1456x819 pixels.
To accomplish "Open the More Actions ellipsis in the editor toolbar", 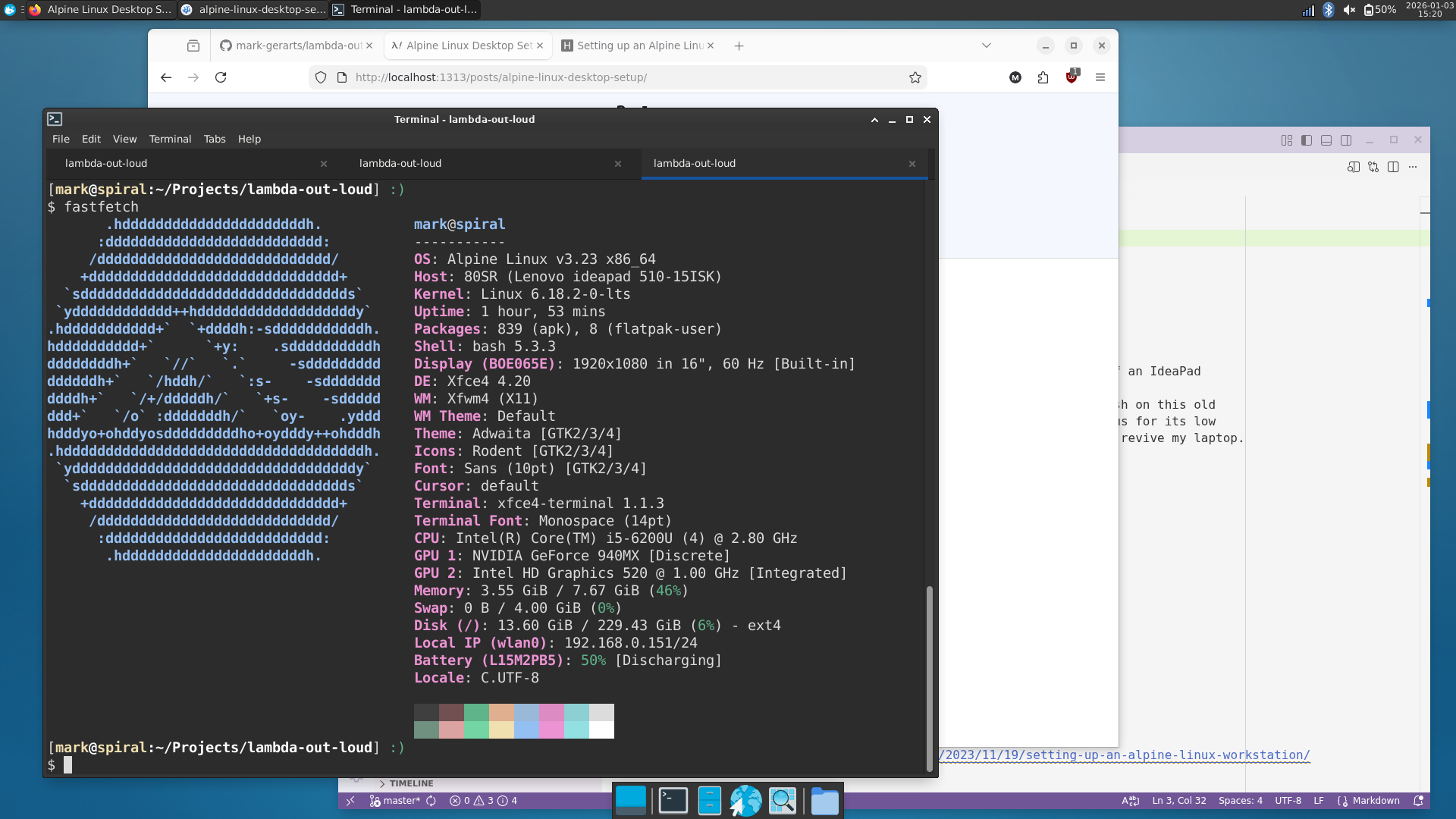I will [1414, 167].
